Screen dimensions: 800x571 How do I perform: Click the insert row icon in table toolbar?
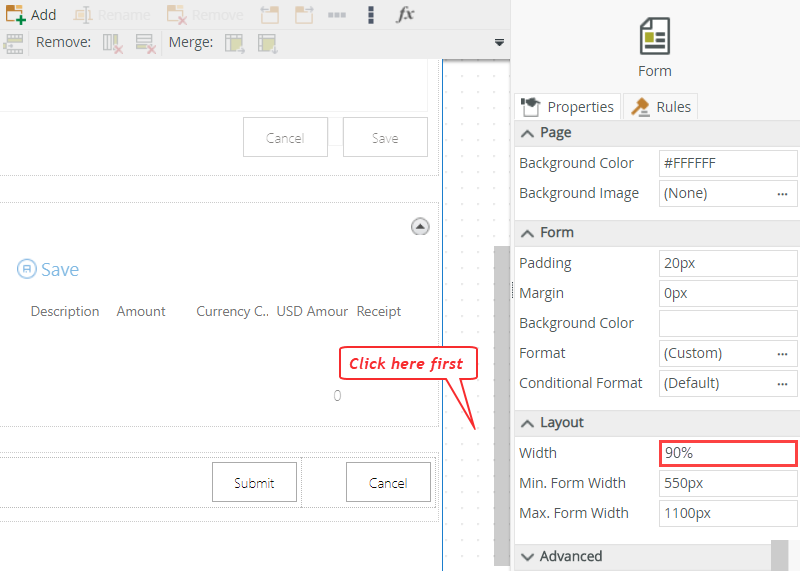(x=13, y=43)
